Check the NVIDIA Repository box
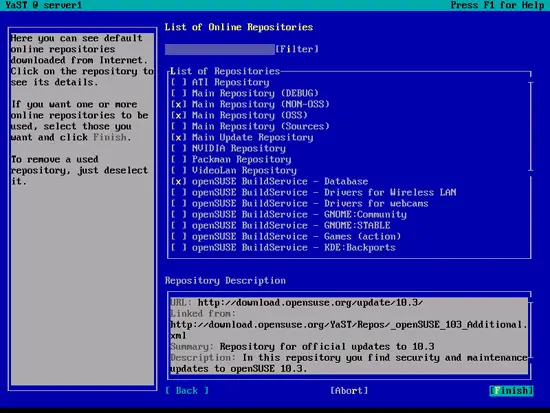Viewport: 550px width, 413px height. click(x=179, y=148)
